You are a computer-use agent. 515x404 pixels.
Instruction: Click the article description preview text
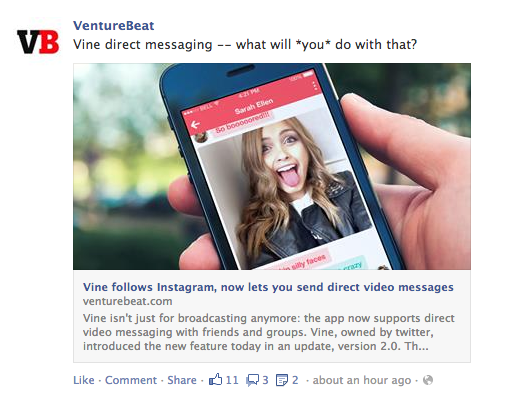click(x=268, y=332)
